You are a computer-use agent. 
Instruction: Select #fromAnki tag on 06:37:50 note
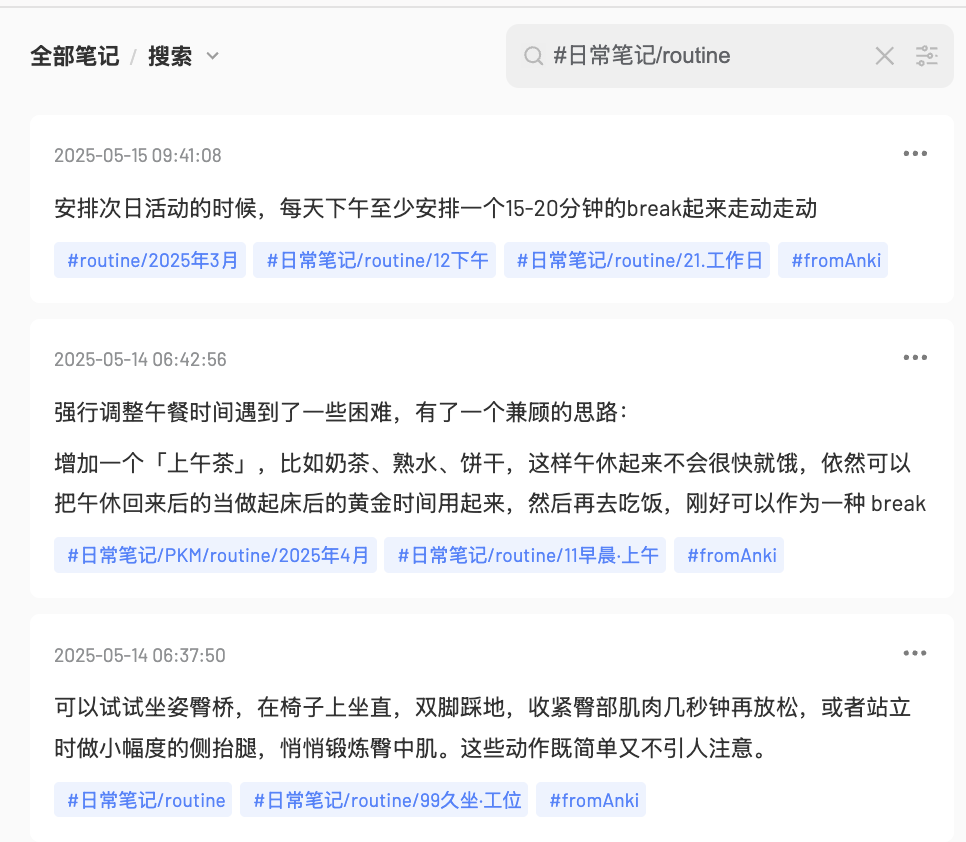[x=591, y=799]
